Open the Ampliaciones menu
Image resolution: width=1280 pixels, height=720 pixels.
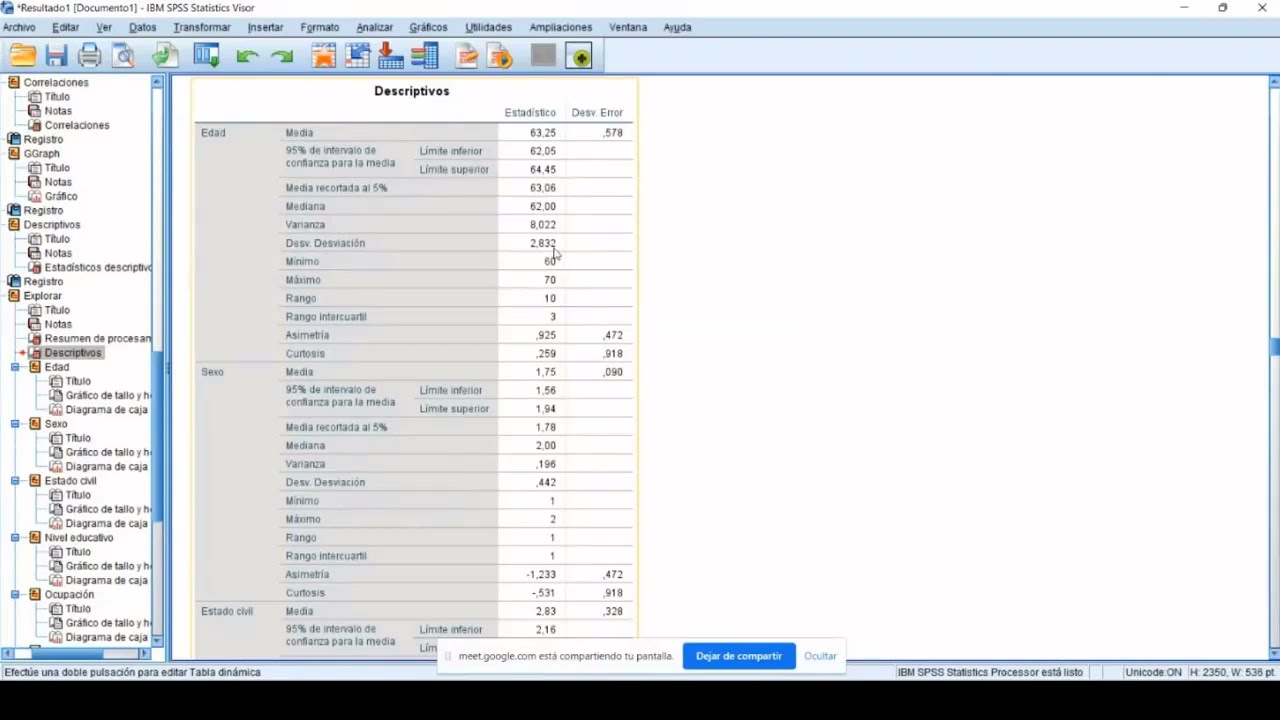561,27
